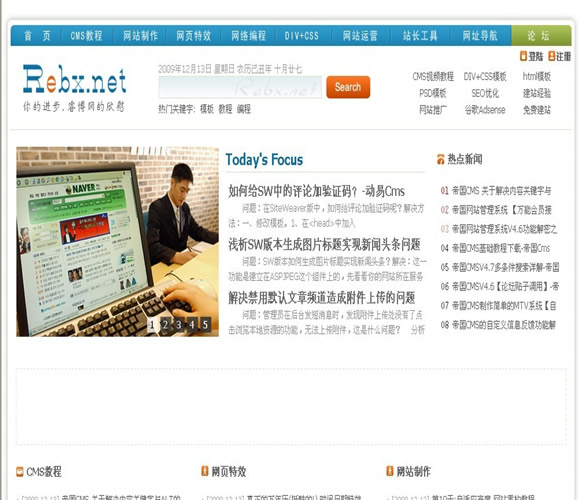Open article 解决禁用默认文章频道造成附件上传的问题
580x500 pixels.
click(321, 298)
